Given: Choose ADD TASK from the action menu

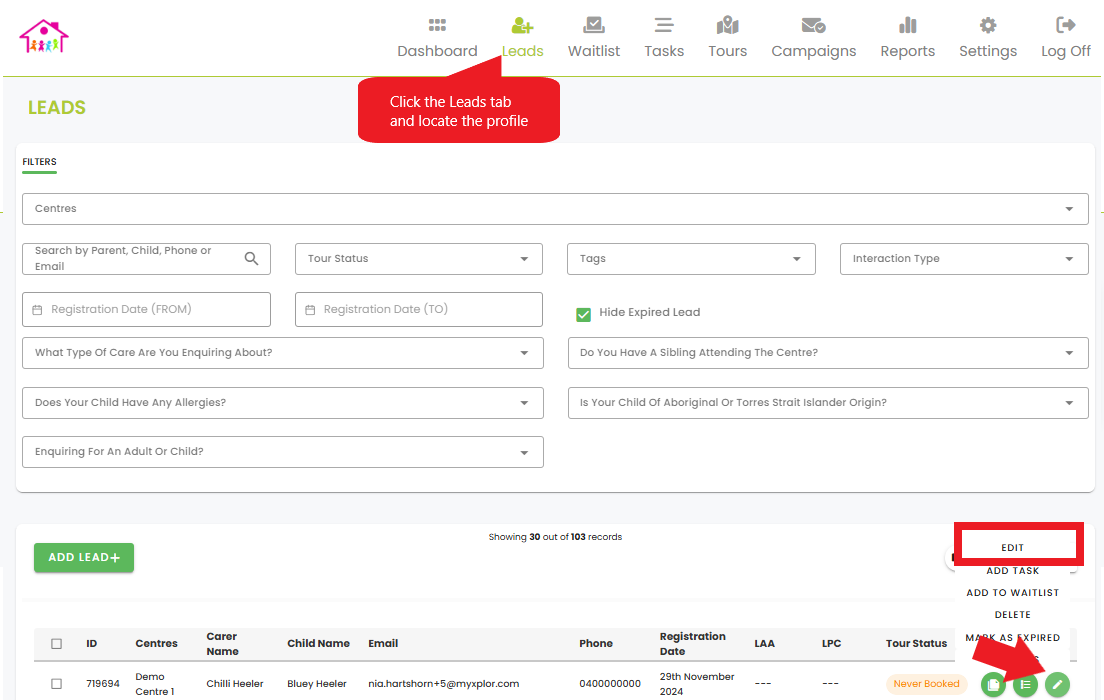Looking at the screenshot, I should (x=1012, y=571).
